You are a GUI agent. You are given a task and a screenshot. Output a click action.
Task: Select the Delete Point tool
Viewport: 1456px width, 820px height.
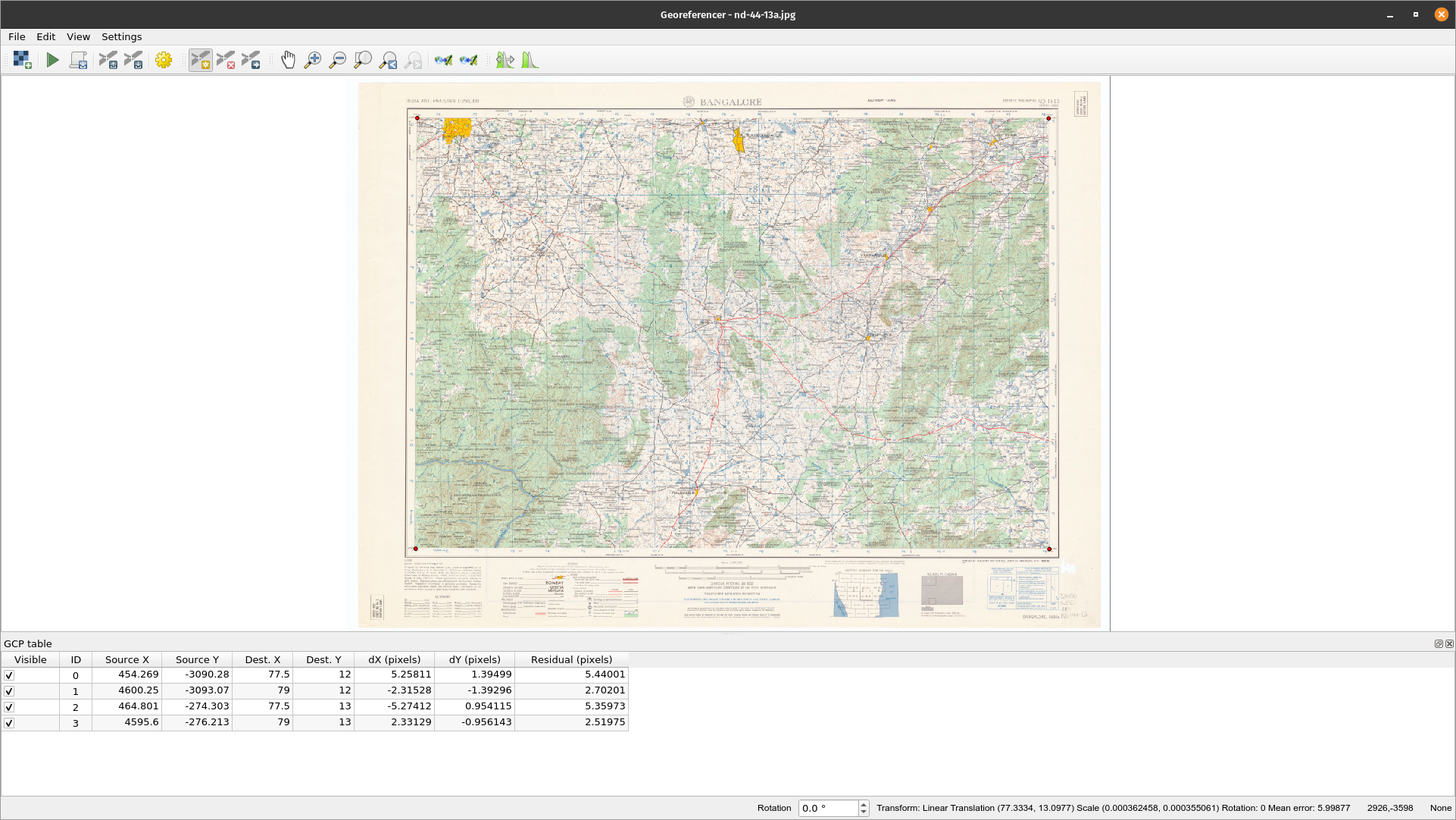pos(226,60)
